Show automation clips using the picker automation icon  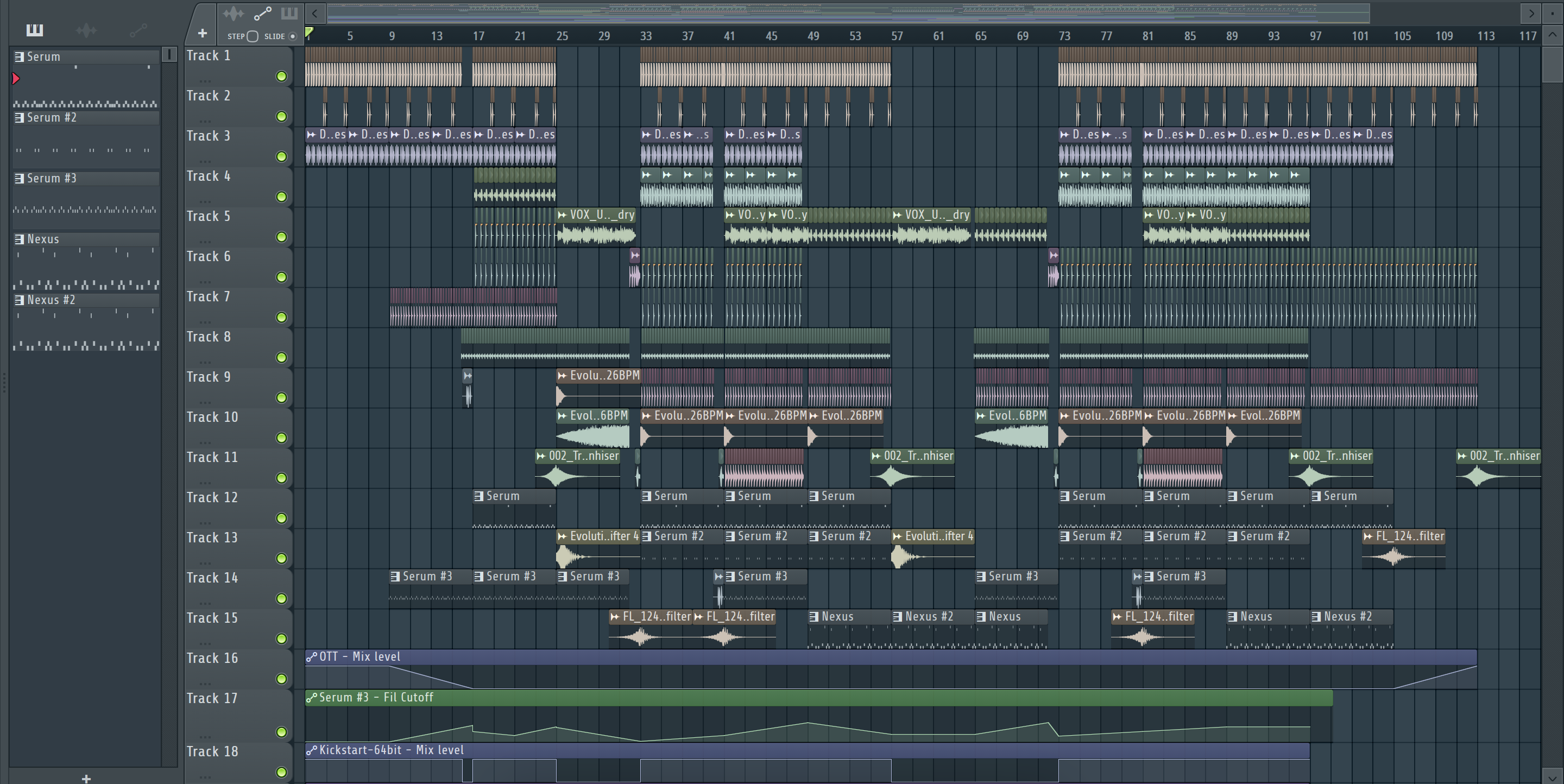point(138,30)
